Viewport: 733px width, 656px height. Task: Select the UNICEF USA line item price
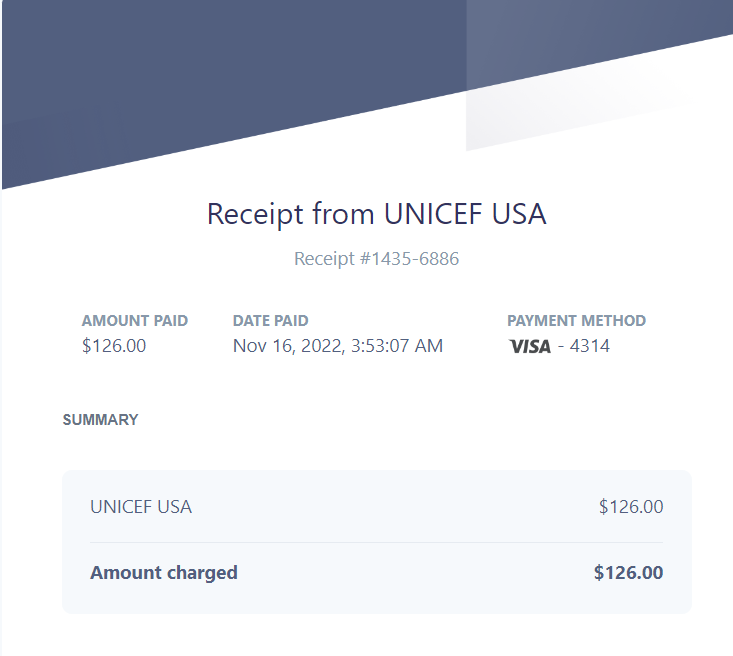click(631, 507)
